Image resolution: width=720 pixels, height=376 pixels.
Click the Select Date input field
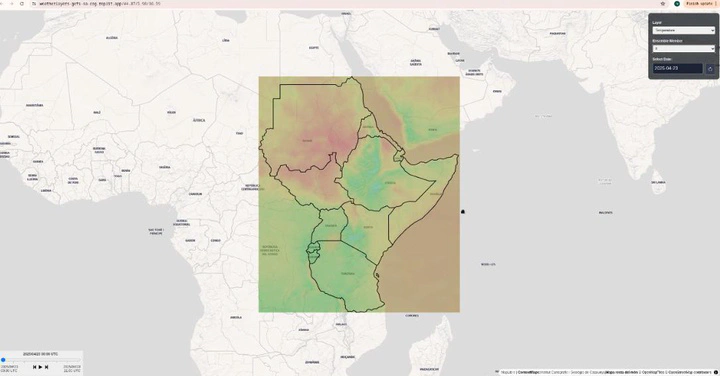[678, 68]
